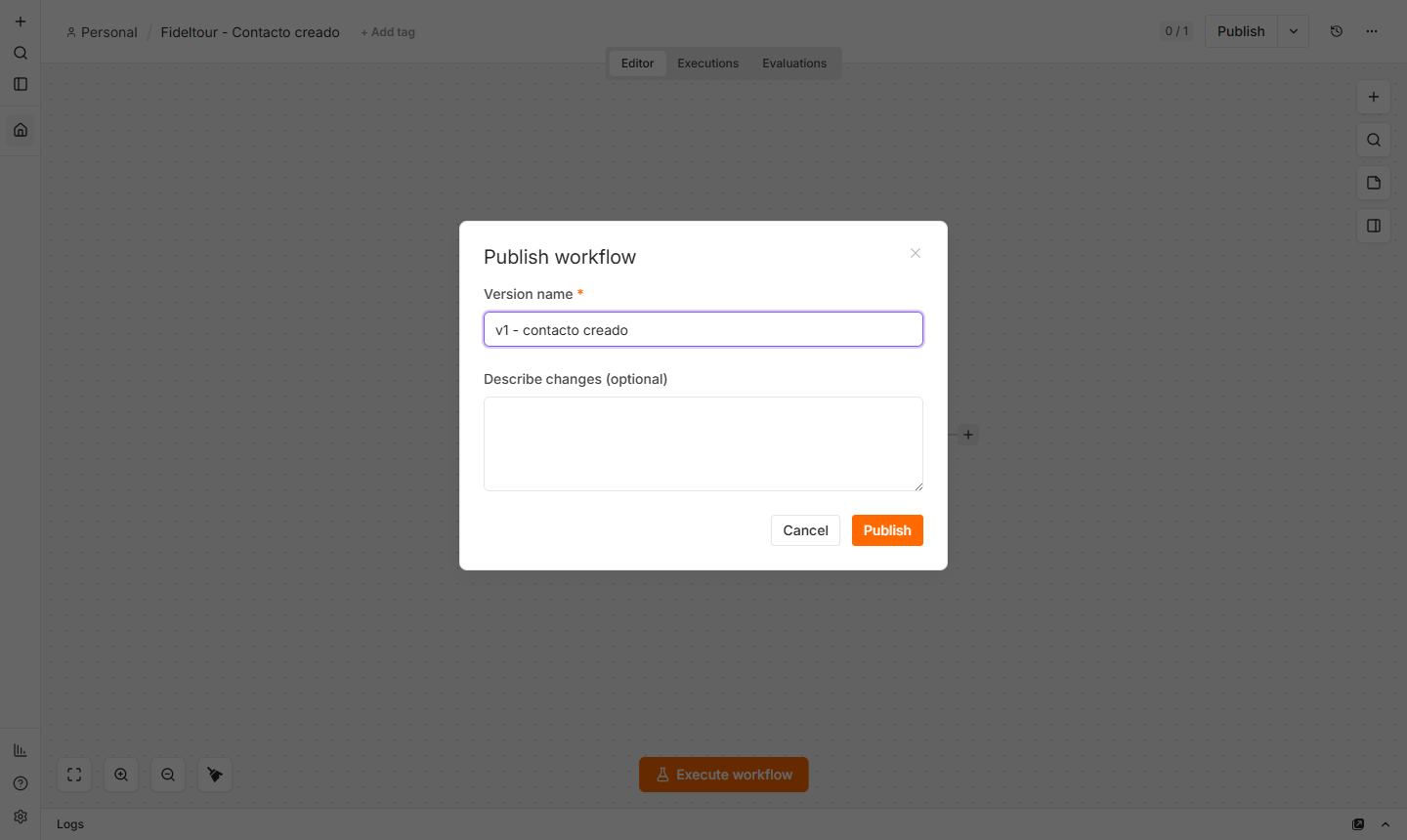Open the Publish dropdown arrow in the header

click(1294, 31)
